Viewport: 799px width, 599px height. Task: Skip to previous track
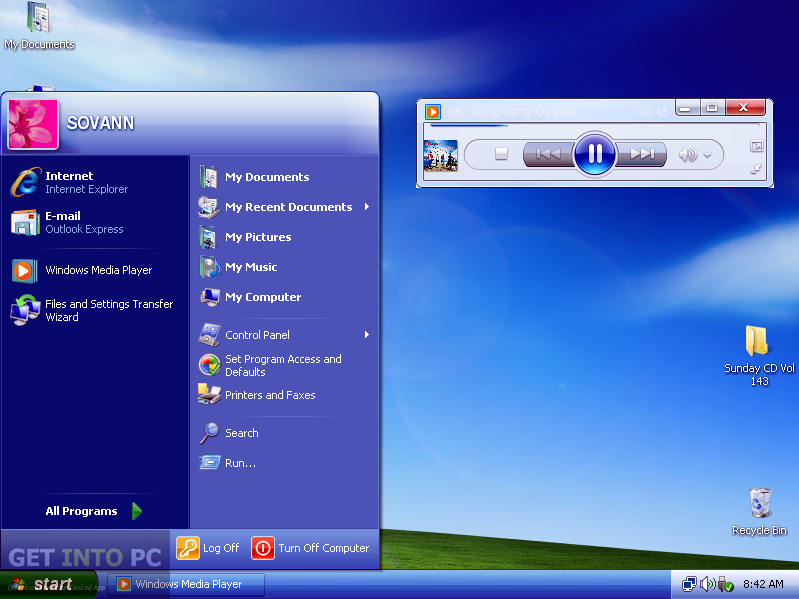[548, 153]
